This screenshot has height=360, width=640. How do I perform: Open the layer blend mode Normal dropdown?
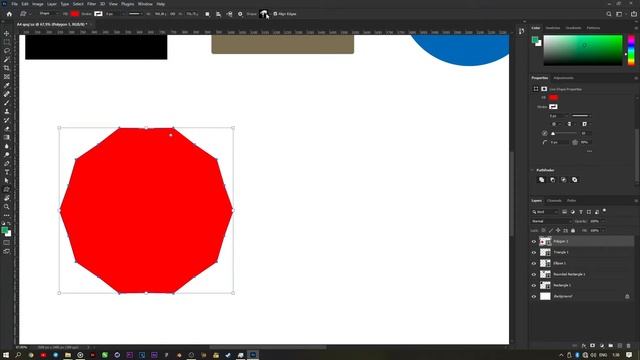tap(551, 221)
